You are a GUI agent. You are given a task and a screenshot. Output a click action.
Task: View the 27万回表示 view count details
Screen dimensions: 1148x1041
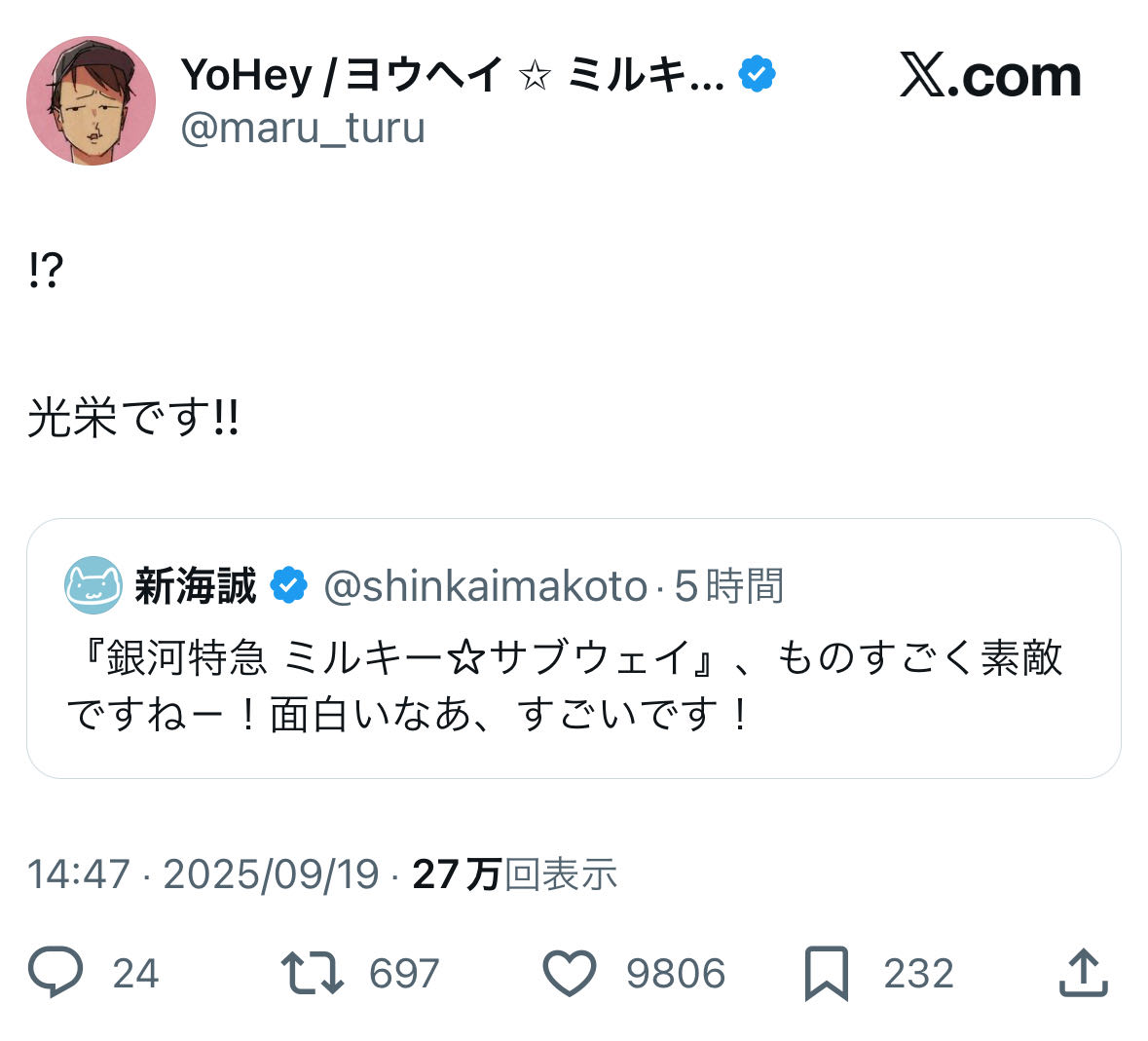coord(514,874)
